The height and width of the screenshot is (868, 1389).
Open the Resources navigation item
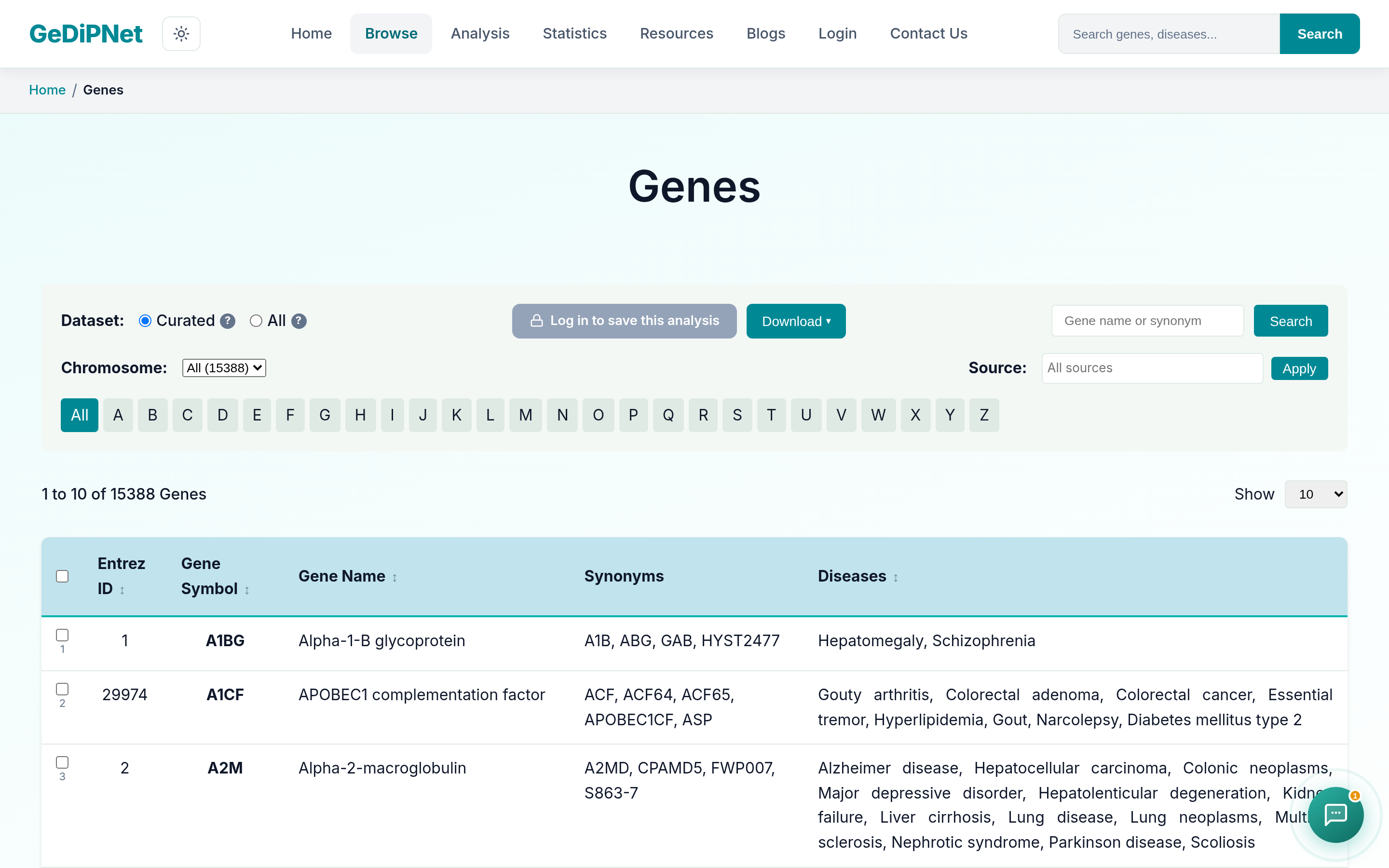[676, 34]
